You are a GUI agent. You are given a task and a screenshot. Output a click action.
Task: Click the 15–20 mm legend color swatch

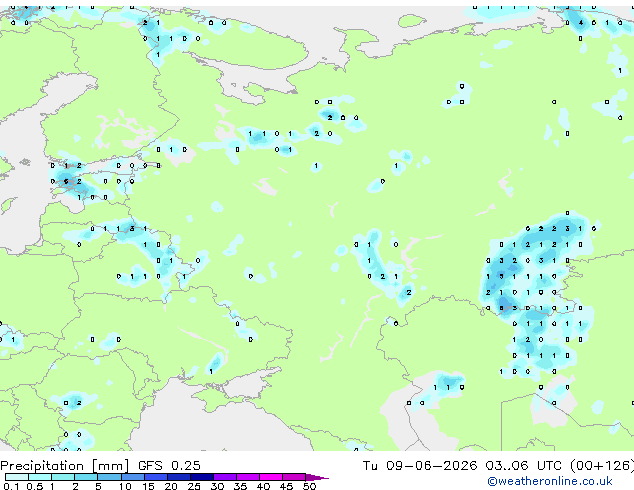(x=155, y=477)
